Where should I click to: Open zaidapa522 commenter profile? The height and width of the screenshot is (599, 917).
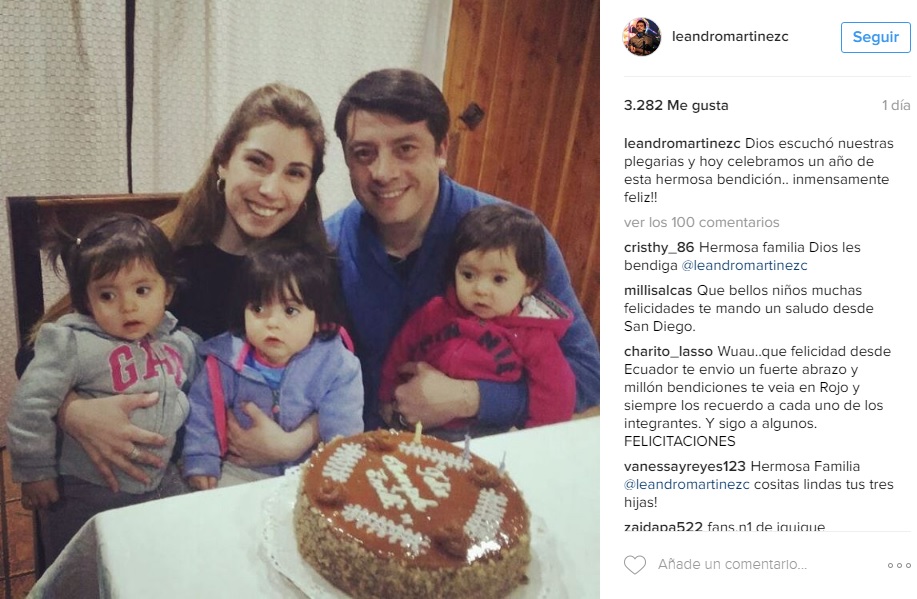pos(663,526)
